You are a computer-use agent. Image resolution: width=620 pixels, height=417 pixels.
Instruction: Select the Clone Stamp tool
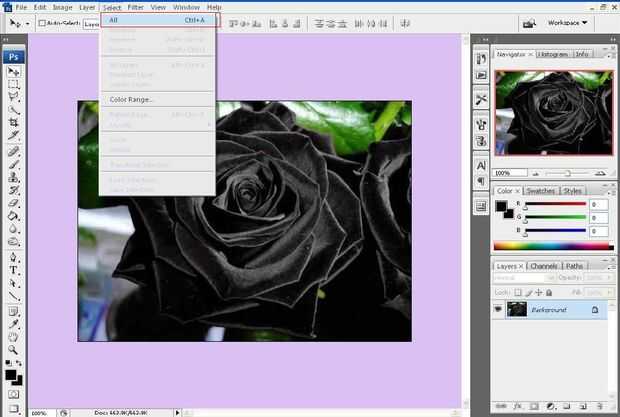click(x=13, y=177)
